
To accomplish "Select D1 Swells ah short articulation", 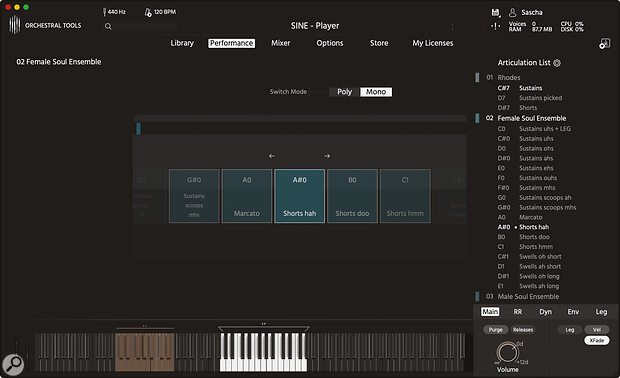I will (x=529, y=266).
